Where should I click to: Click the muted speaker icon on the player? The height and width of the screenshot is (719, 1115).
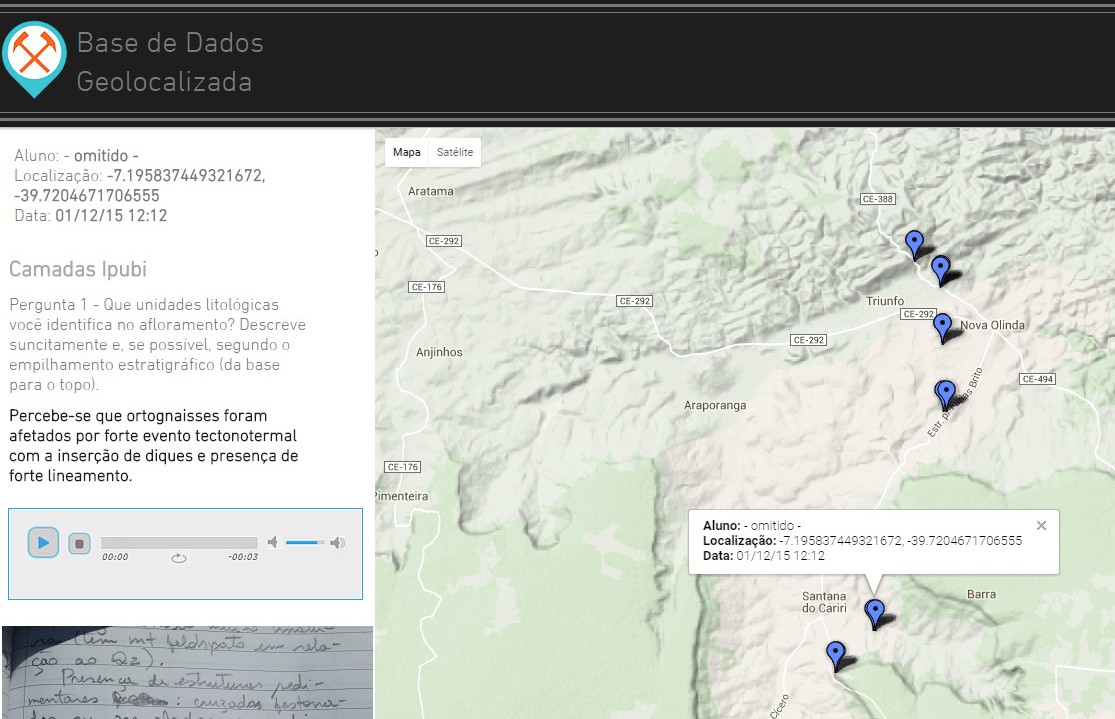[273, 542]
